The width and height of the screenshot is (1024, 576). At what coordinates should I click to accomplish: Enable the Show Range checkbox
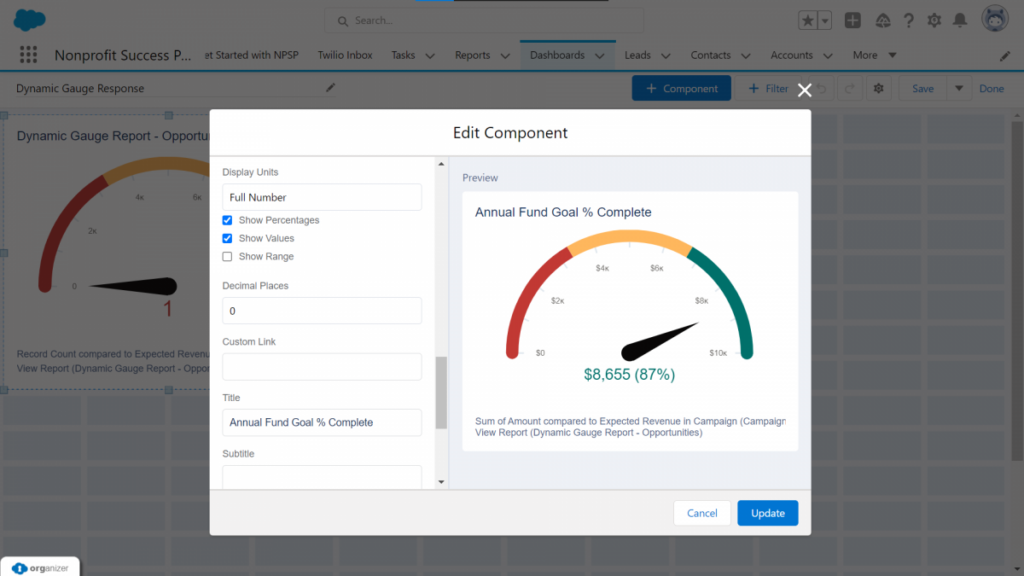pyautogui.click(x=227, y=256)
